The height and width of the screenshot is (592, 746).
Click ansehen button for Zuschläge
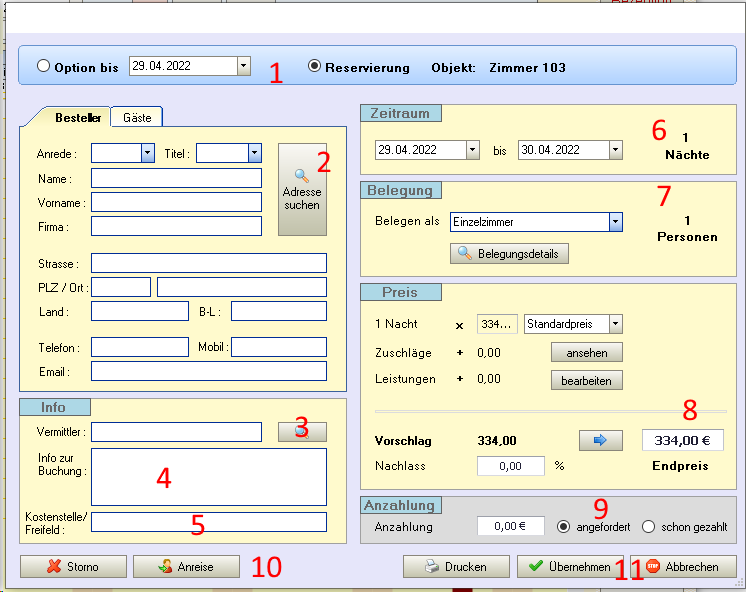pyautogui.click(x=586, y=352)
